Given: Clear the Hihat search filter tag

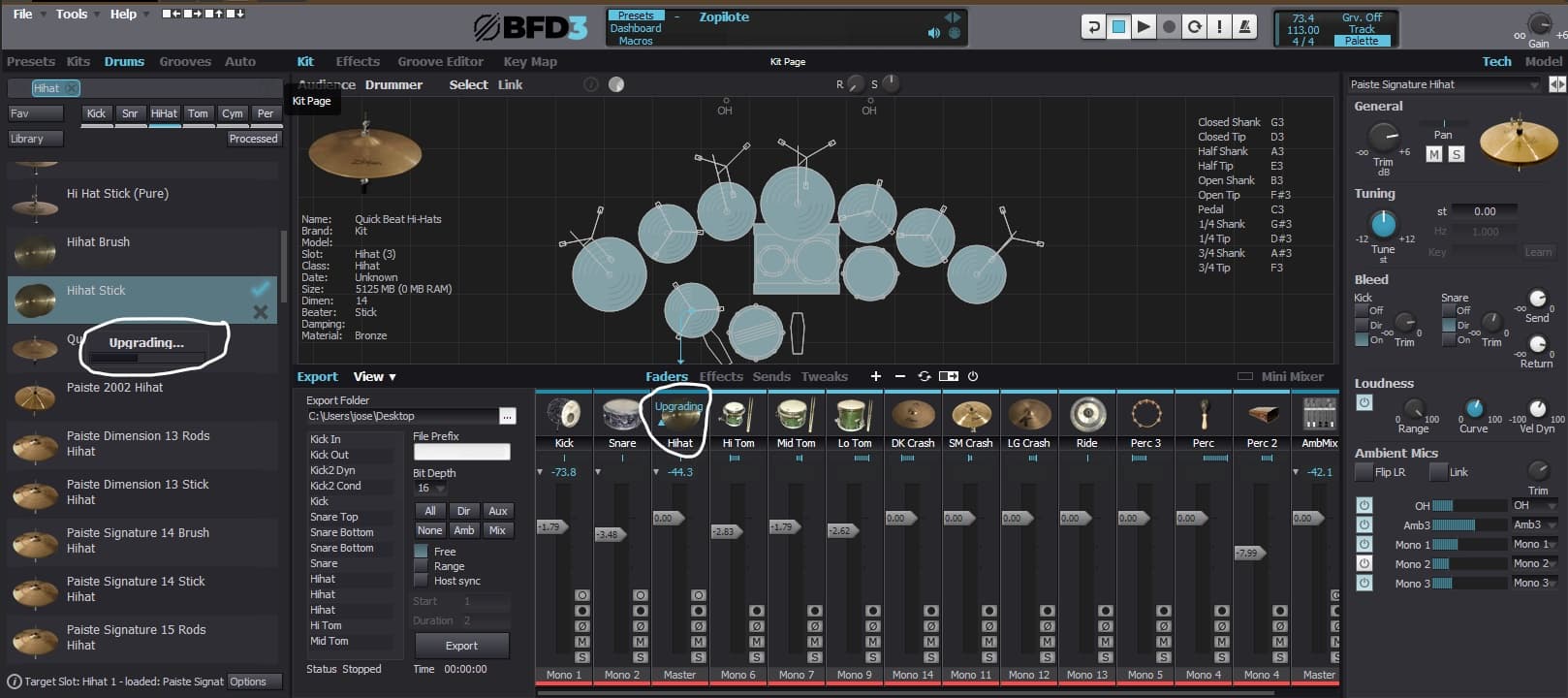Looking at the screenshot, I should coord(73,88).
